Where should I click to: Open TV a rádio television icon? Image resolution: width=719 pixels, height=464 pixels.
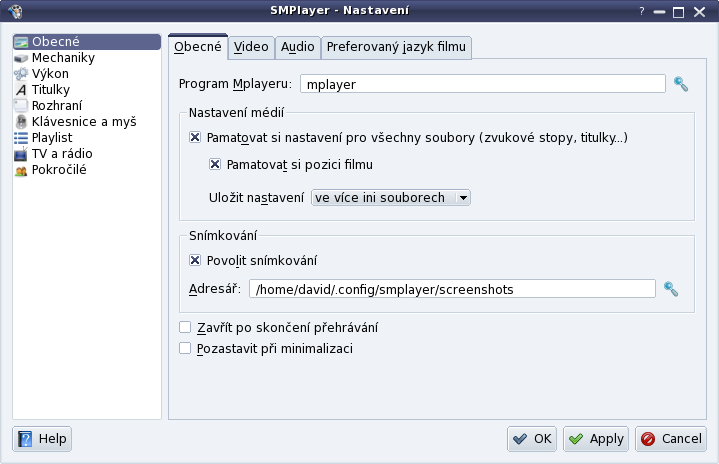[21, 154]
